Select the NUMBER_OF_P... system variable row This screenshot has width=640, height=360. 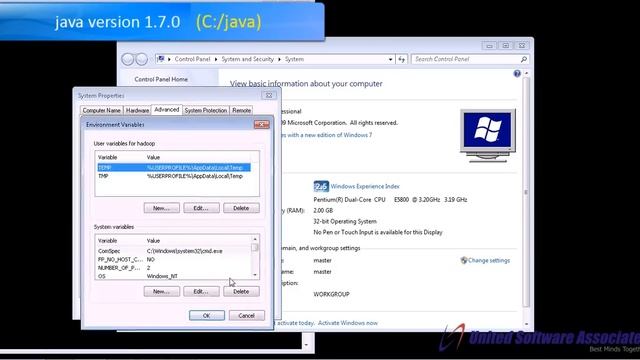(174, 268)
